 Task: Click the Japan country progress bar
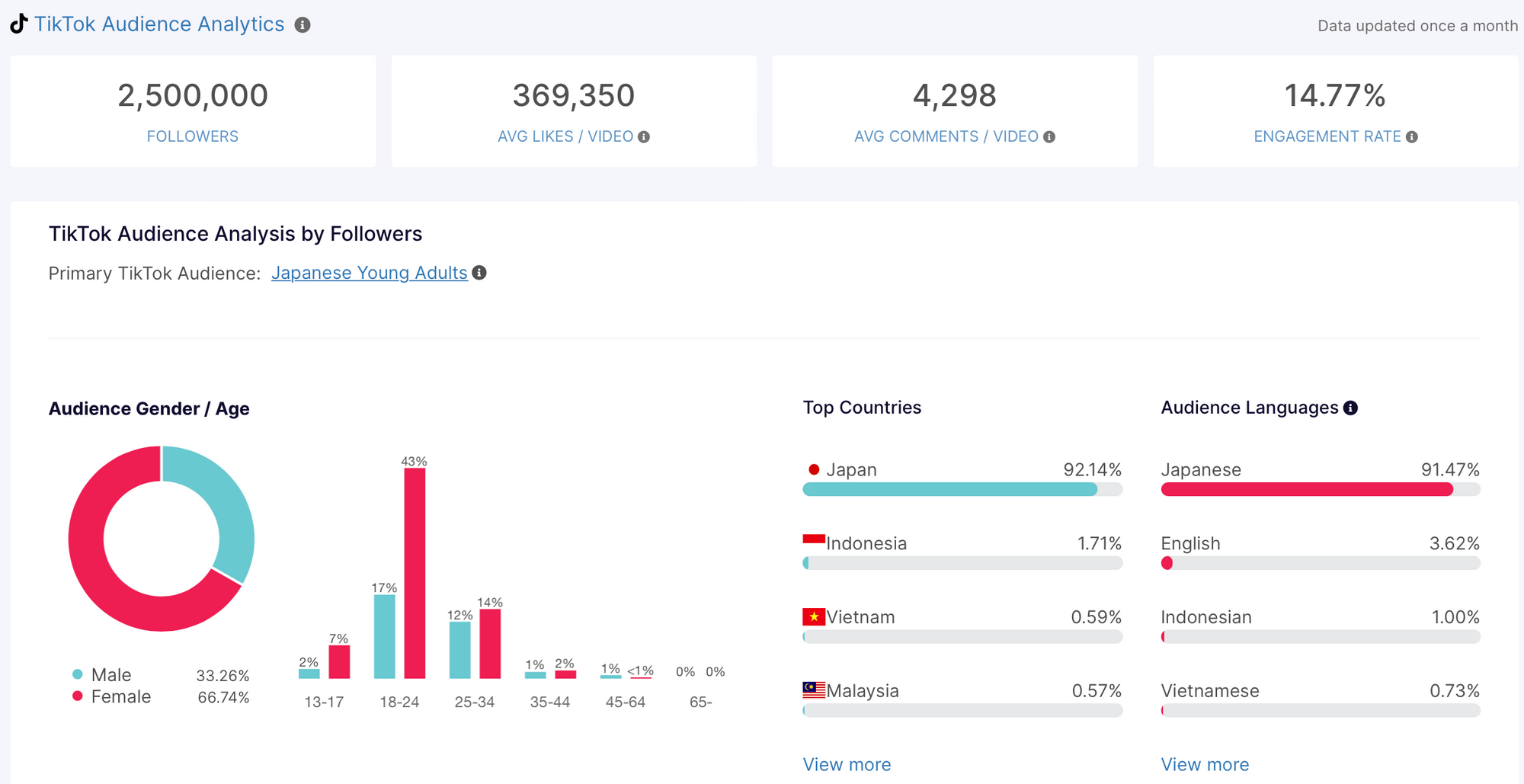pos(962,489)
